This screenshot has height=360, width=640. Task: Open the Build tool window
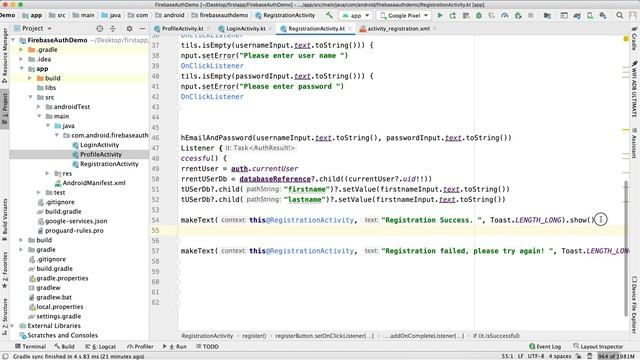click(x=64, y=347)
